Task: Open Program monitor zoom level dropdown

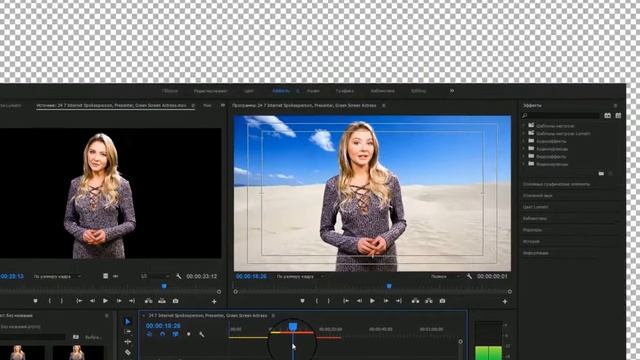Action: [x=300, y=276]
